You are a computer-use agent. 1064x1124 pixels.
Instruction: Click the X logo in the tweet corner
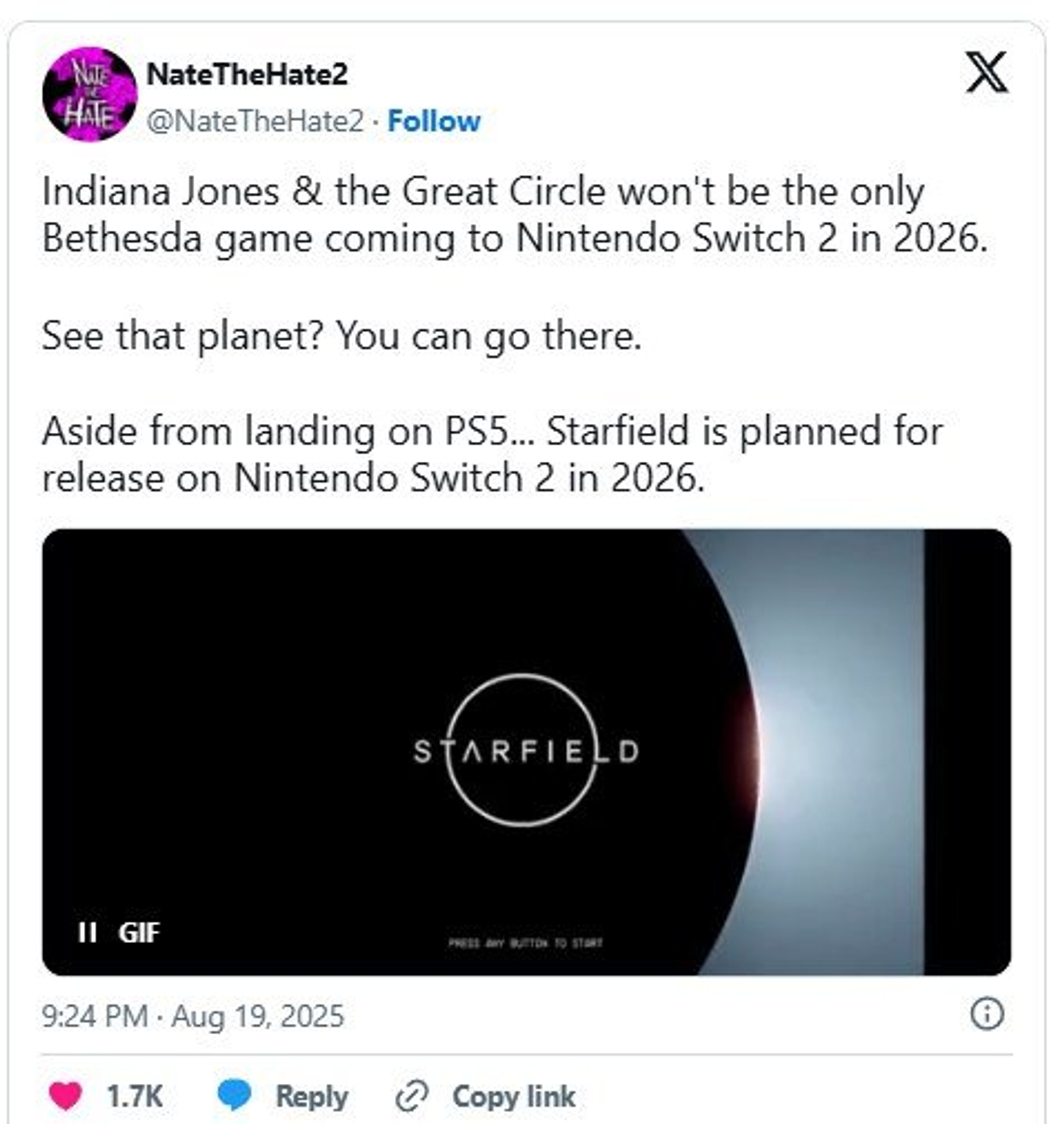[986, 72]
